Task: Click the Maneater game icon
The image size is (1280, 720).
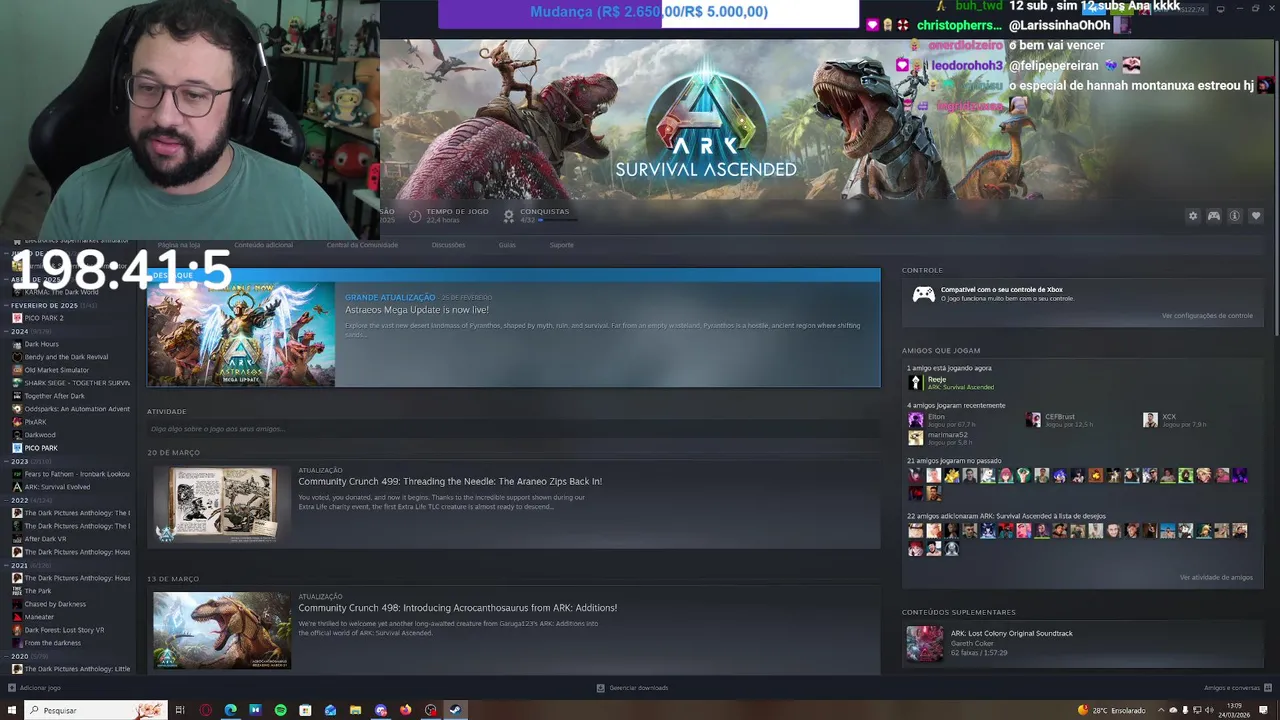Action: pyautogui.click(x=17, y=617)
